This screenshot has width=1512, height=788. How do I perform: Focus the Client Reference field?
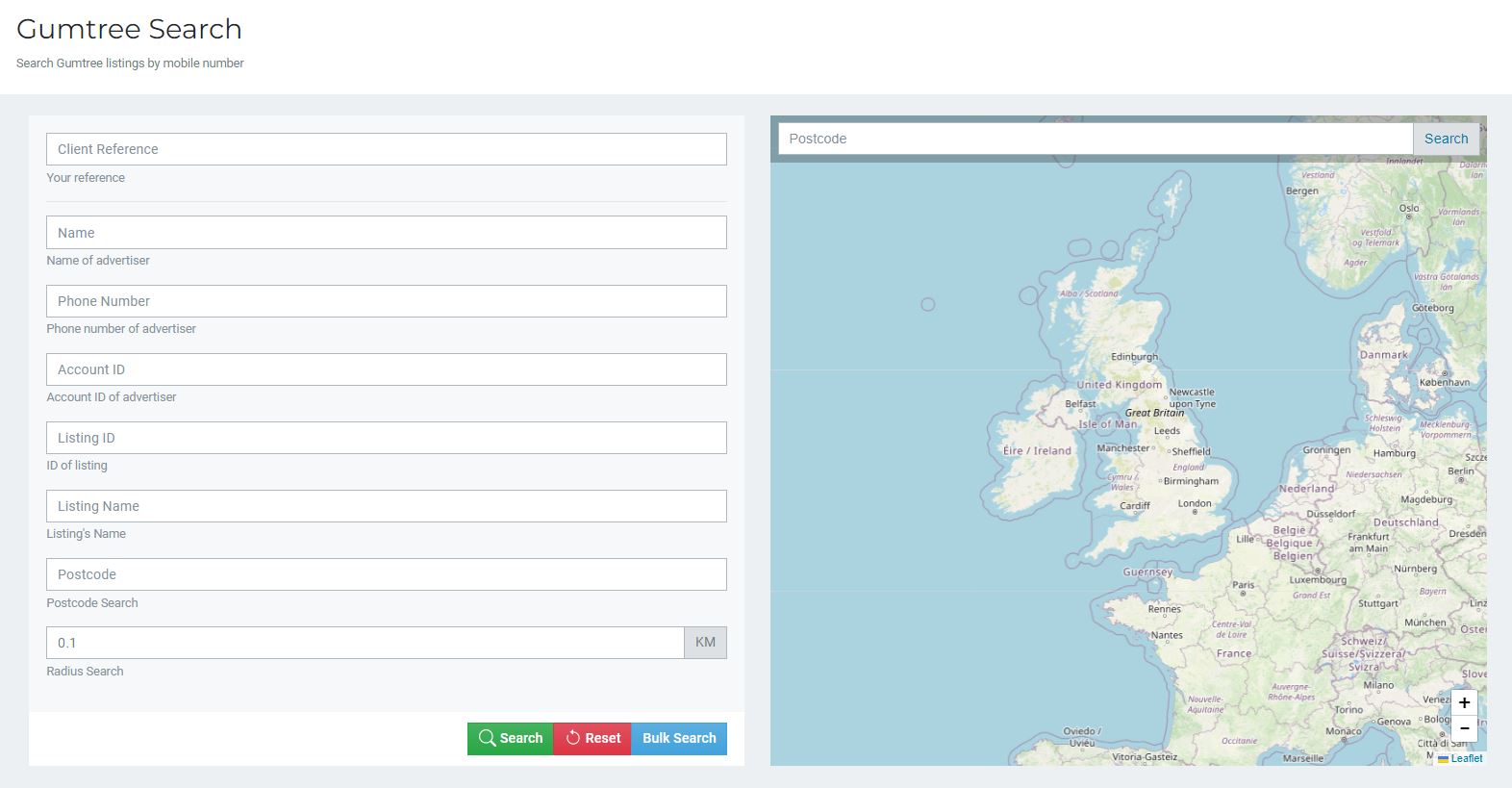pos(387,149)
